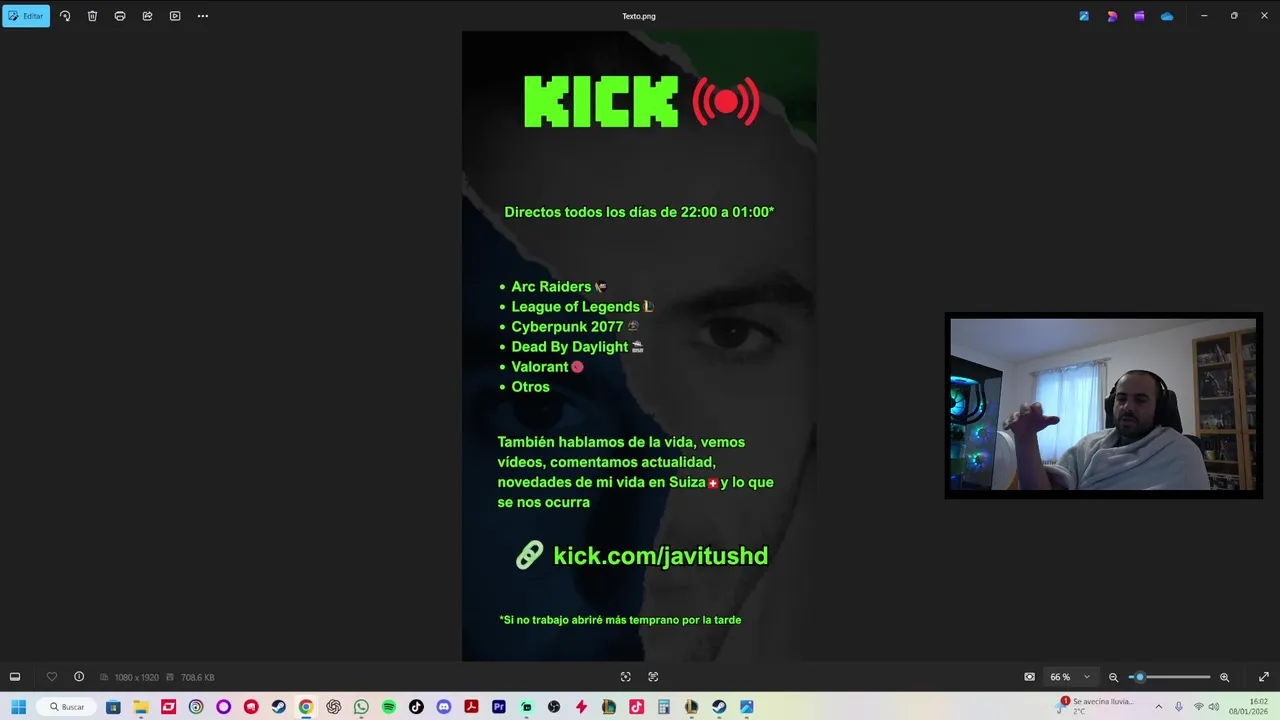Open Google Chrome from the taskbar
This screenshot has width=1280, height=720.
coord(306,707)
